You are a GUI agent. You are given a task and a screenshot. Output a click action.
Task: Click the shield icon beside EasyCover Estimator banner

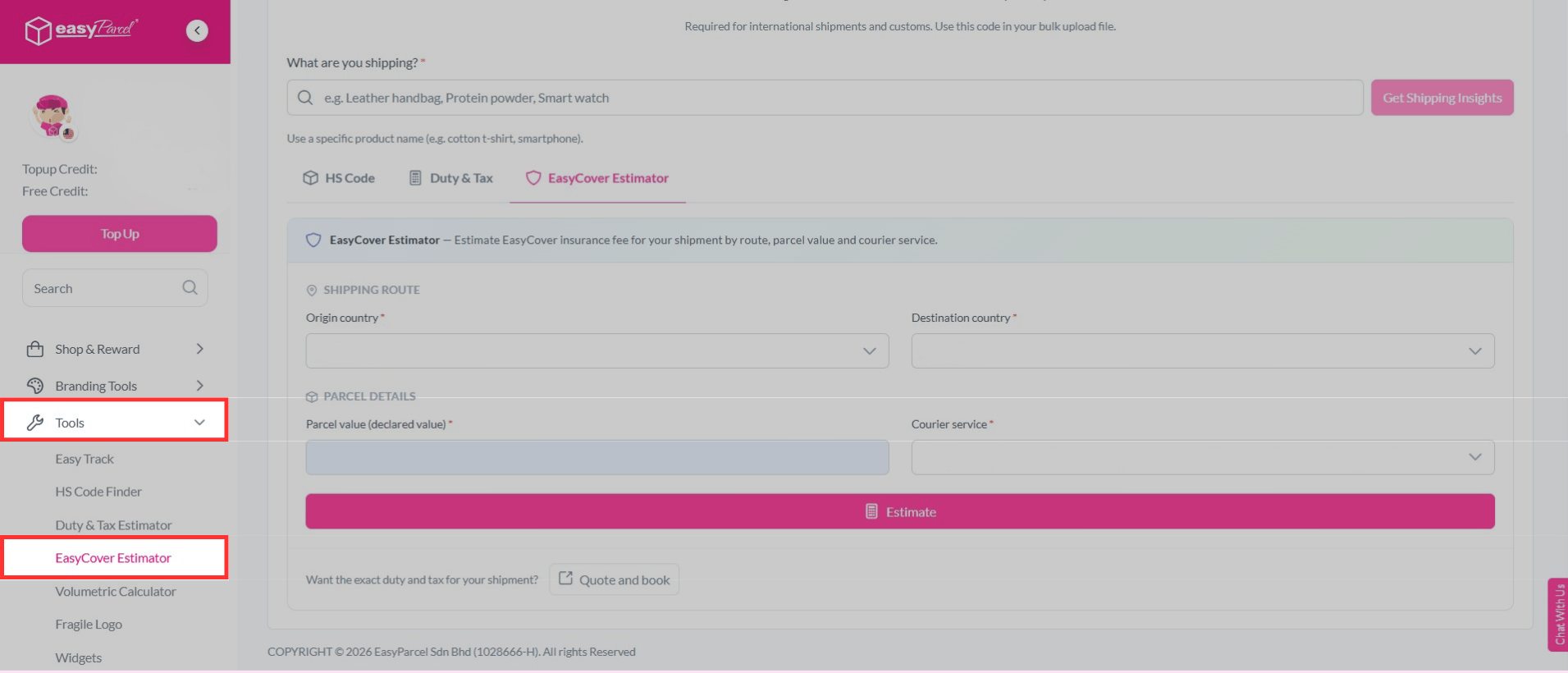tap(313, 240)
